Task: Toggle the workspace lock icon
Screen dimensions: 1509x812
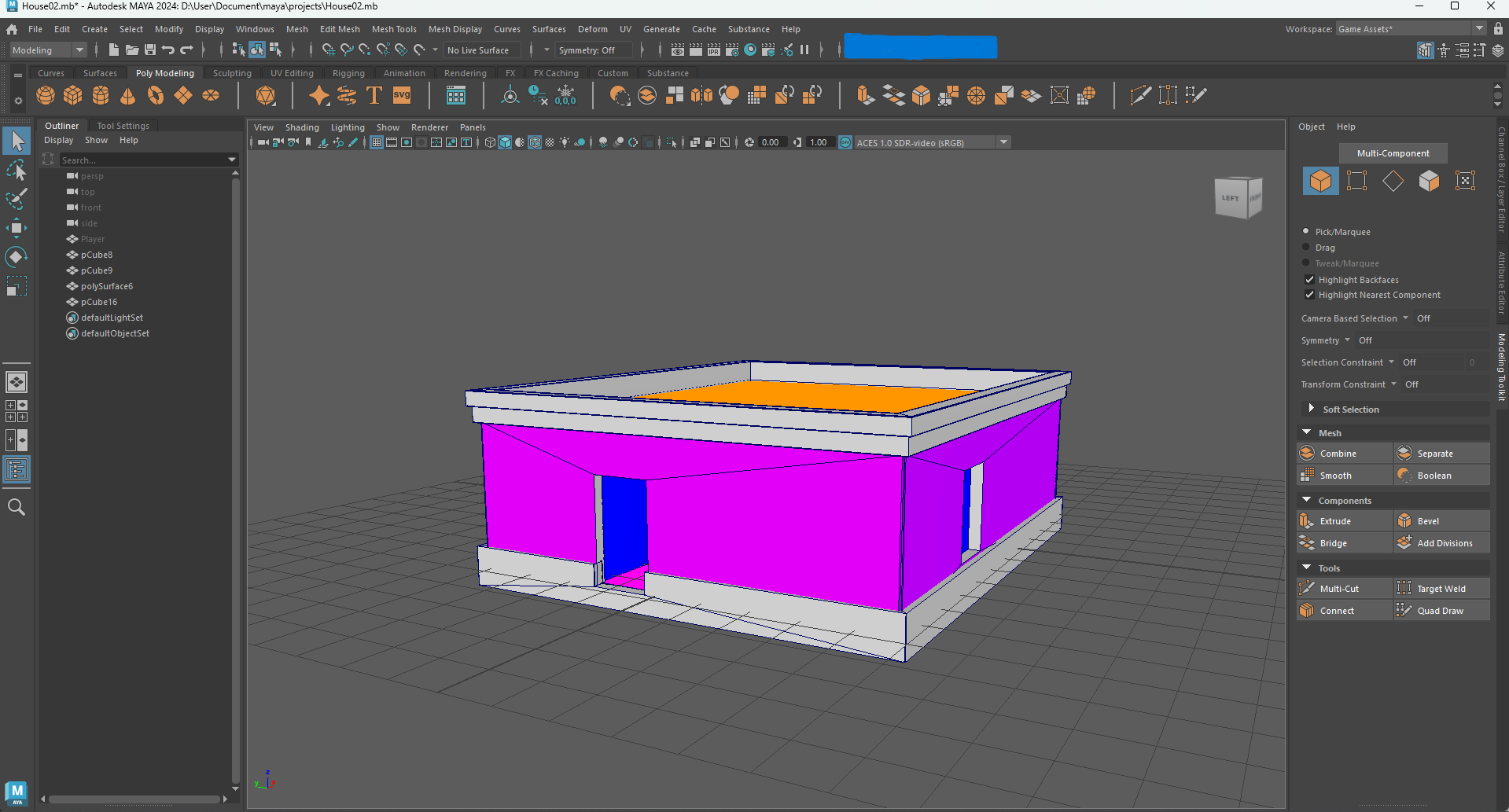Action: [x=1499, y=28]
